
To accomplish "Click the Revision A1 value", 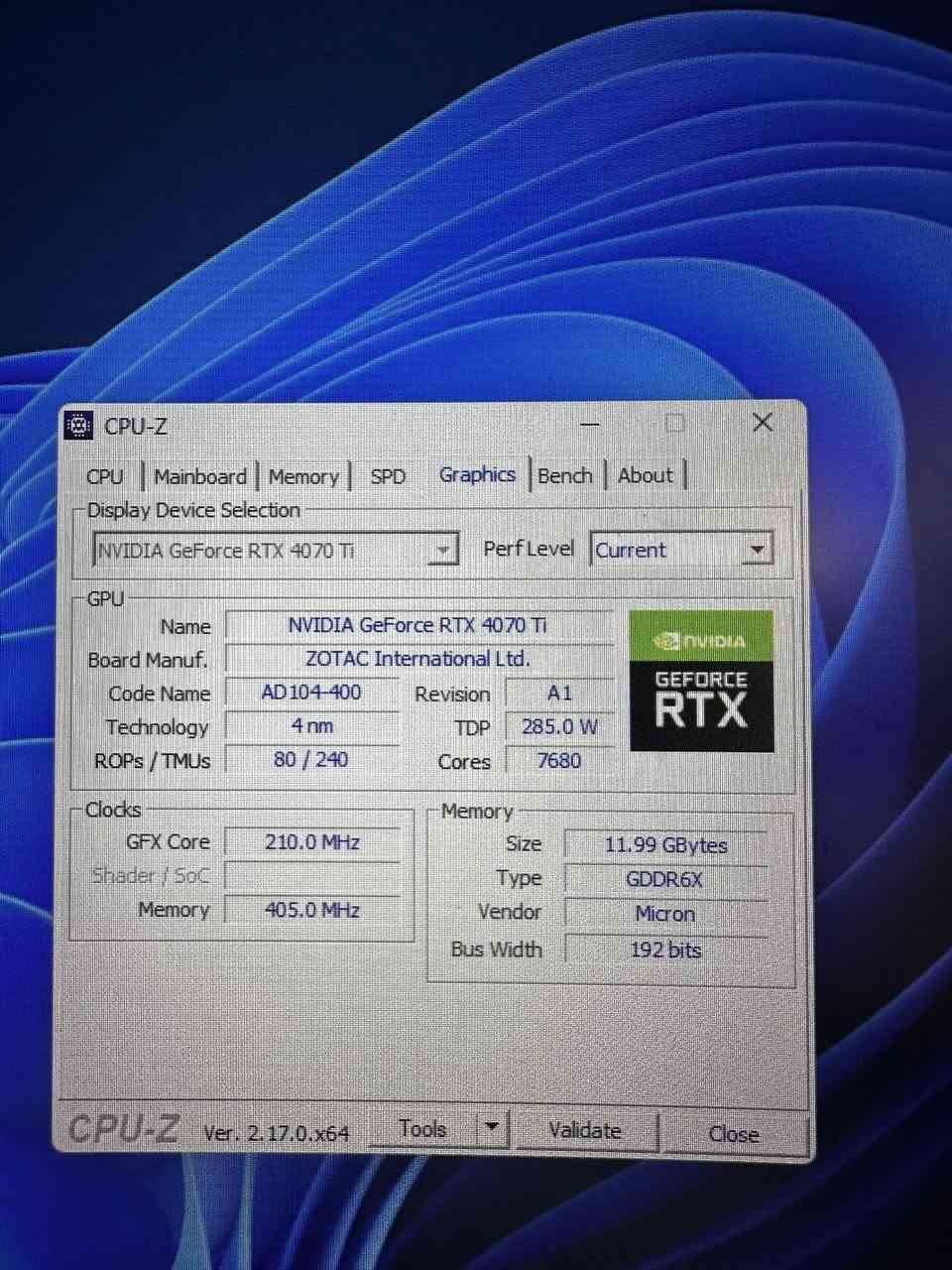I will point(559,694).
